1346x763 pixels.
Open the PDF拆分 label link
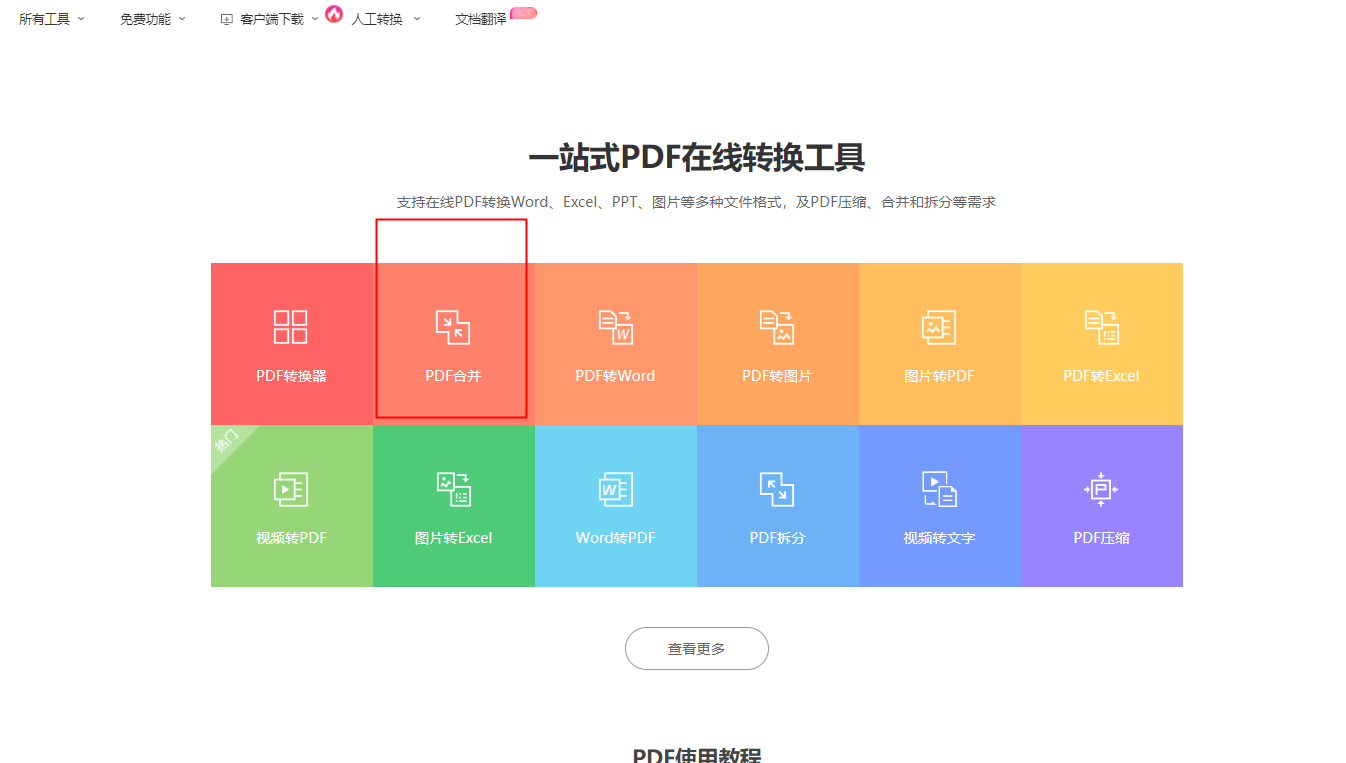click(777, 538)
